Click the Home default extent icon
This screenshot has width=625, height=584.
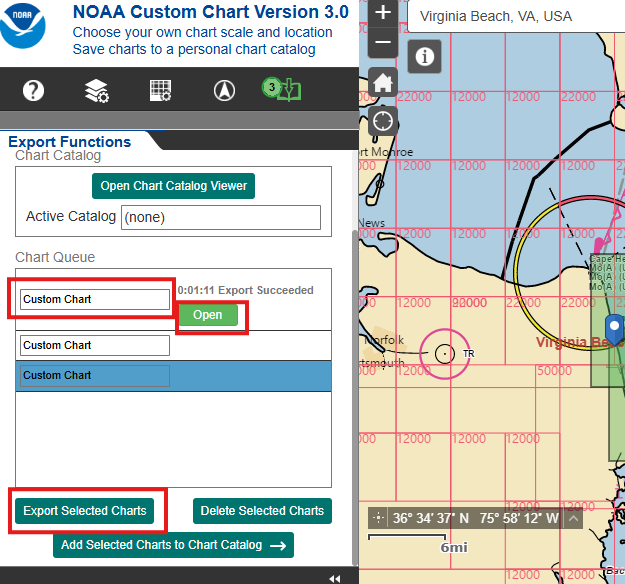point(383,83)
